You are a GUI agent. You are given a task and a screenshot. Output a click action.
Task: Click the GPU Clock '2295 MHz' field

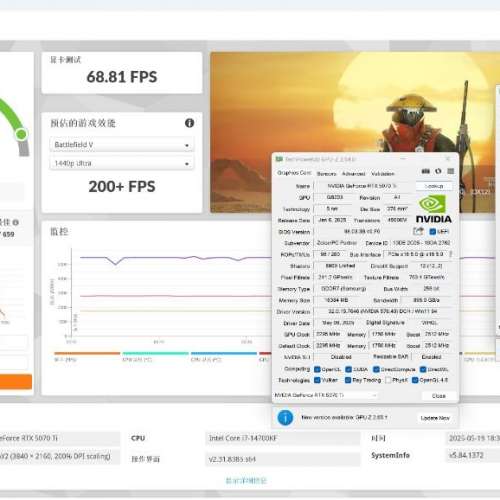click(x=328, y=334)
